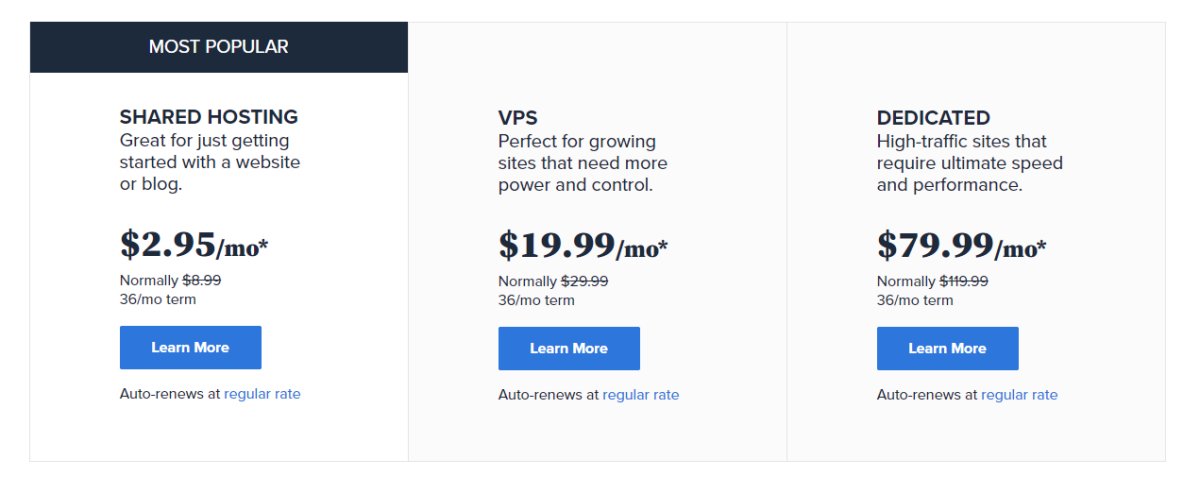
Task: Click the Dedicated high-traffic description text
Action: 970,163
